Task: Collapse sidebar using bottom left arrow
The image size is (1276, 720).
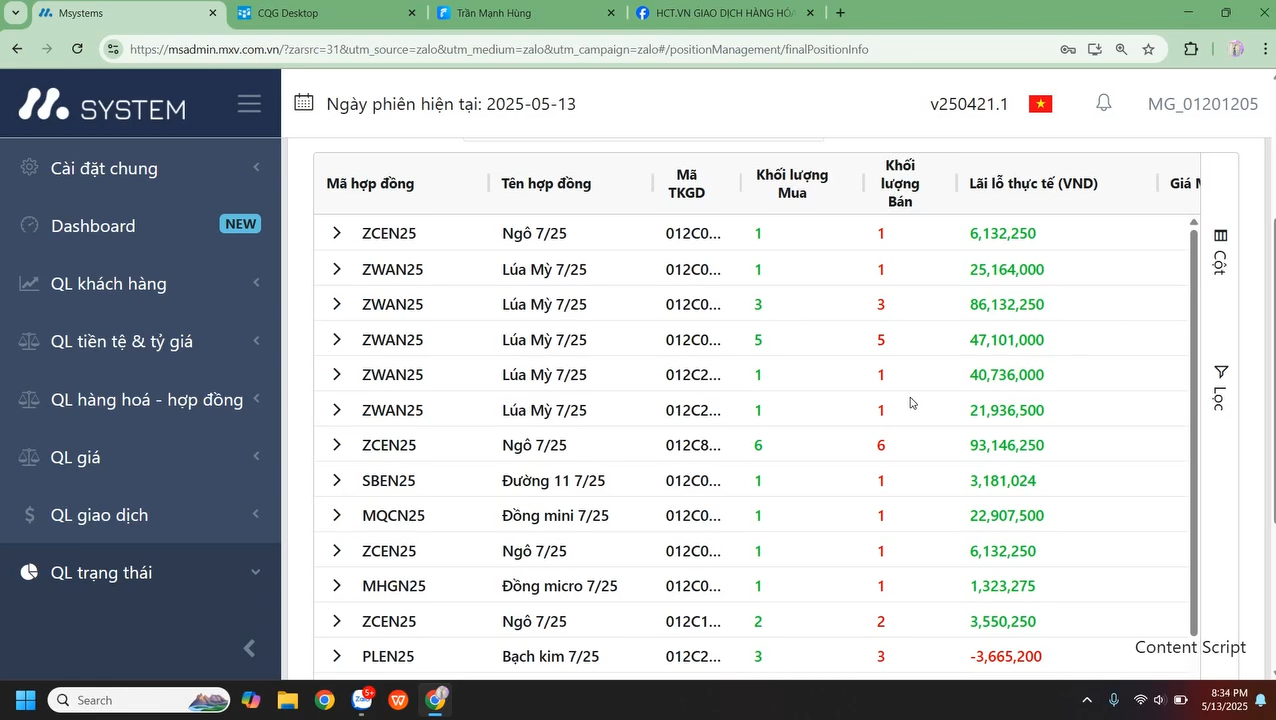Action: point(250,649)
